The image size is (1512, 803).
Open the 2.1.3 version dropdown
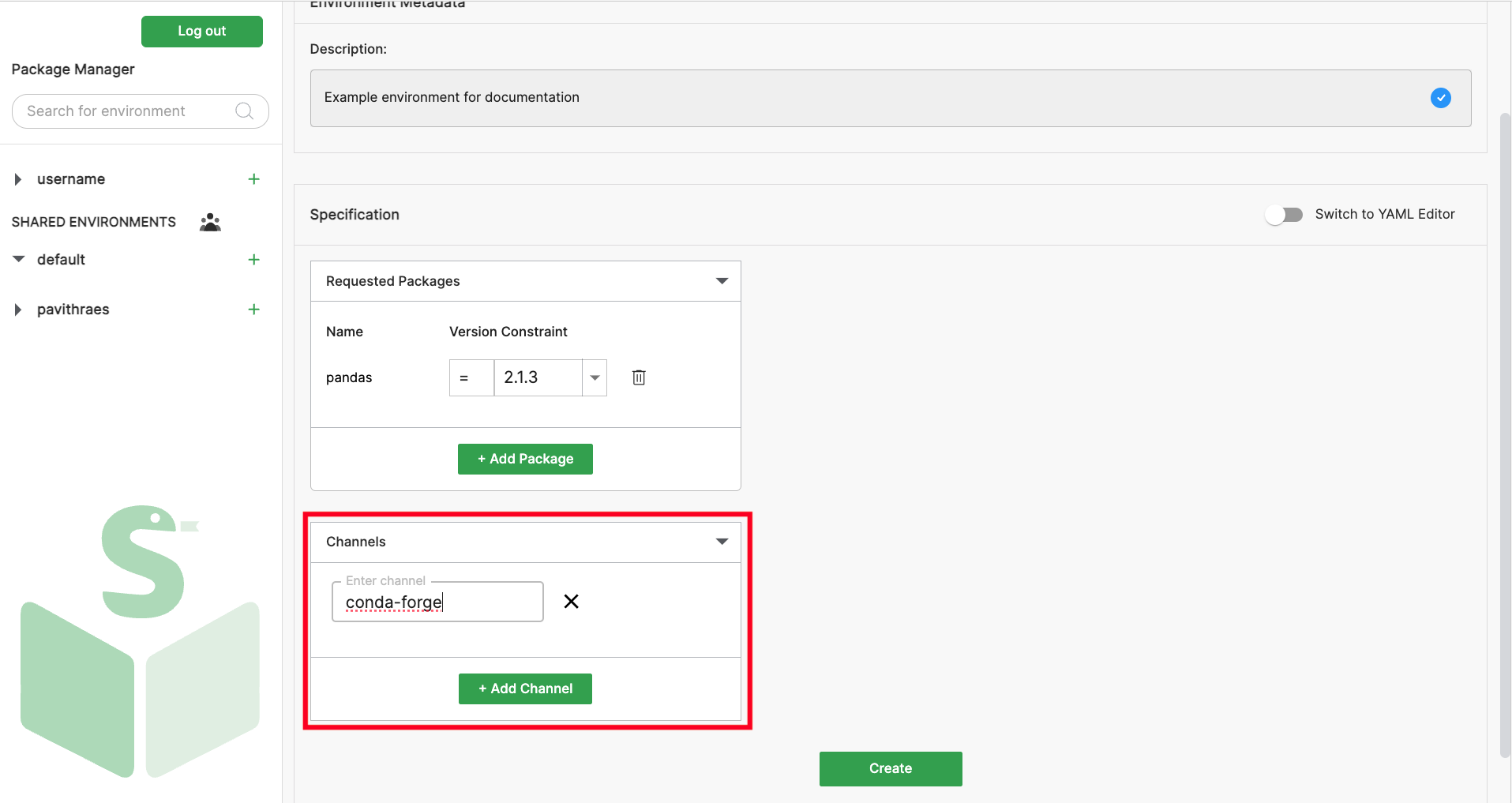[x=594, y=377]
